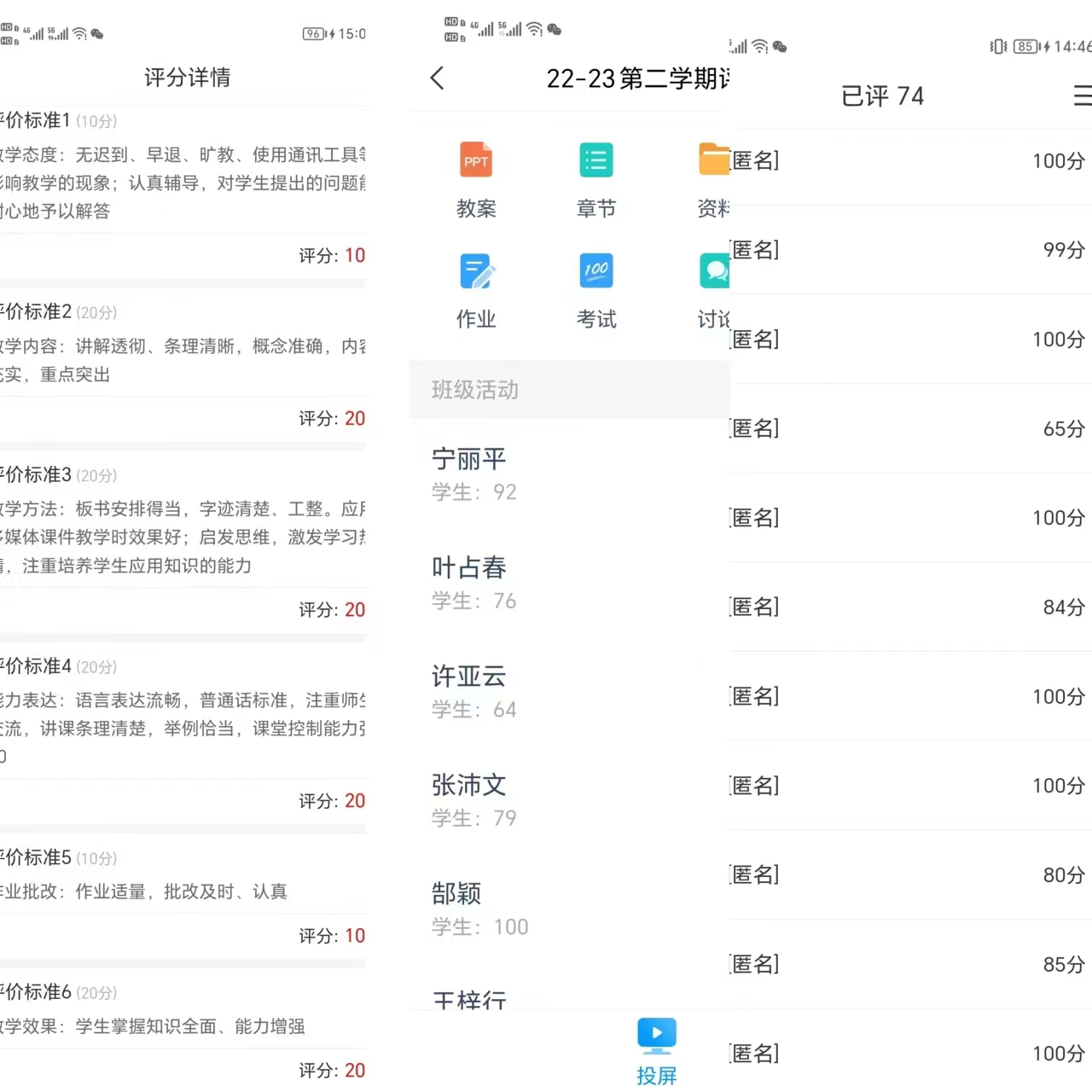Open the anonymous rating scored 65分
Screen dimensions: 1092x1092
[x=909, y=428]
